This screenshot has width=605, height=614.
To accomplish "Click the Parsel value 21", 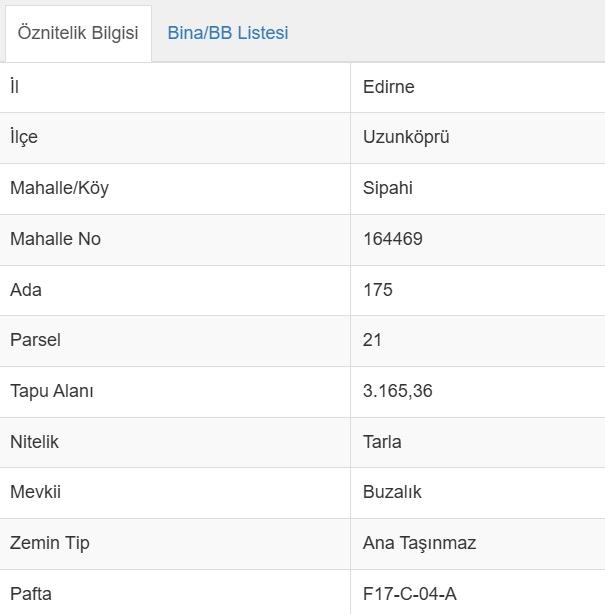I will 373,340.
